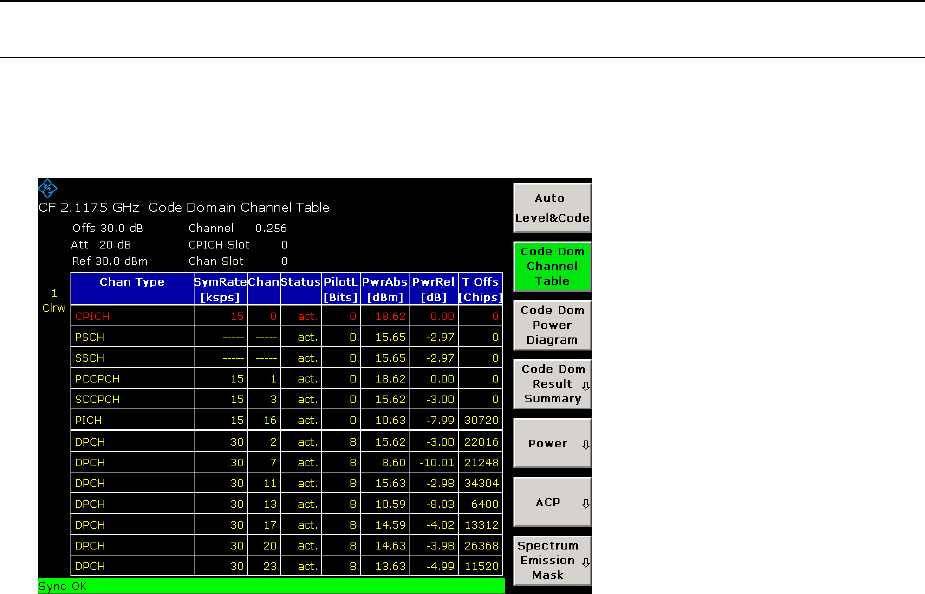This screenshot has width=925, height=594.
Task: Open Code Dom Result Summary submenu
Action: pyautogui.click(x=552, y=384)
